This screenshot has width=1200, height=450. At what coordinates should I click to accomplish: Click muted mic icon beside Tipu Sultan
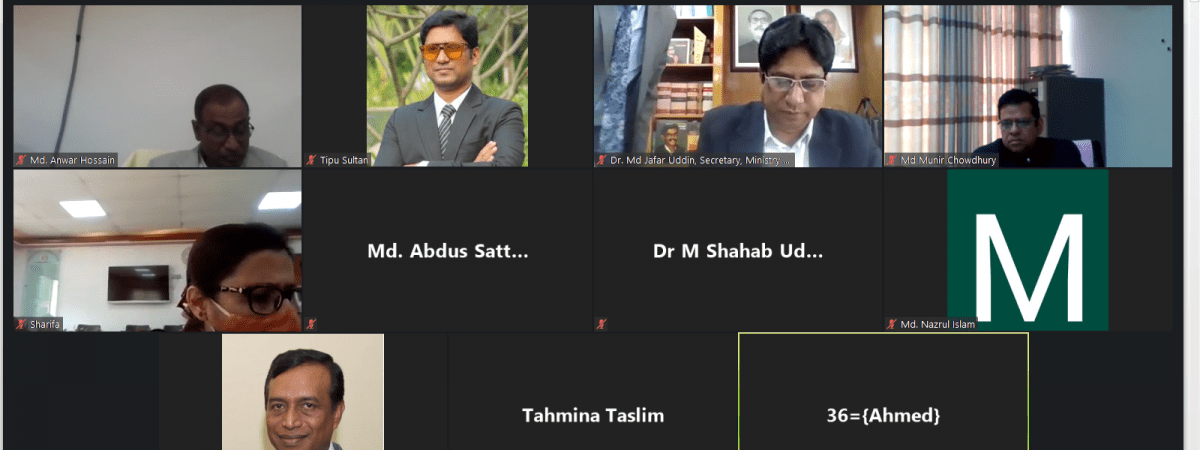click(x=311, y=160)
